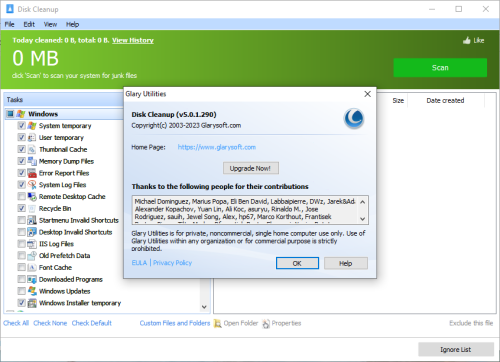This screenshot has height=362, width=500.
Task: Click the dialog Help button
Action: [346, 263]
